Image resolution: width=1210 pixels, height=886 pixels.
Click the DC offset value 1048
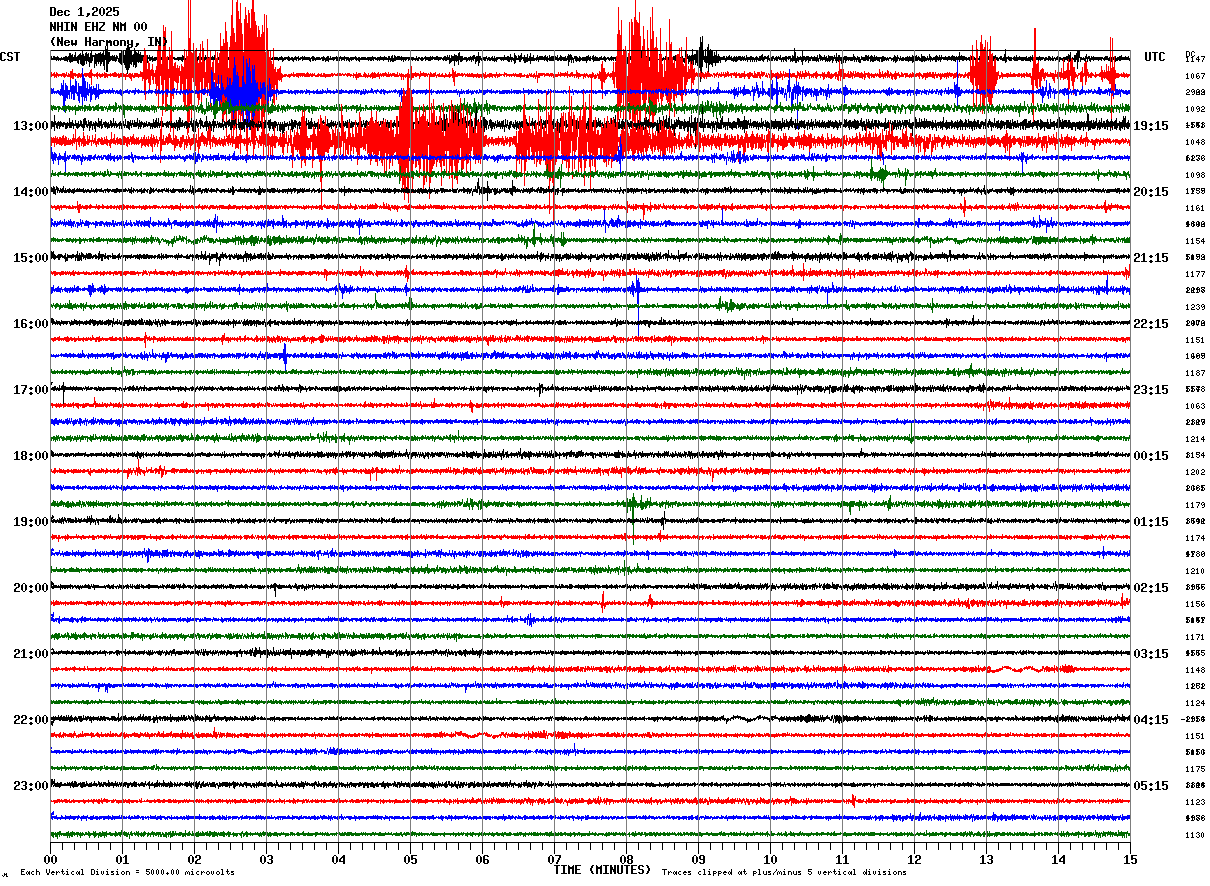coord(1195,142)
